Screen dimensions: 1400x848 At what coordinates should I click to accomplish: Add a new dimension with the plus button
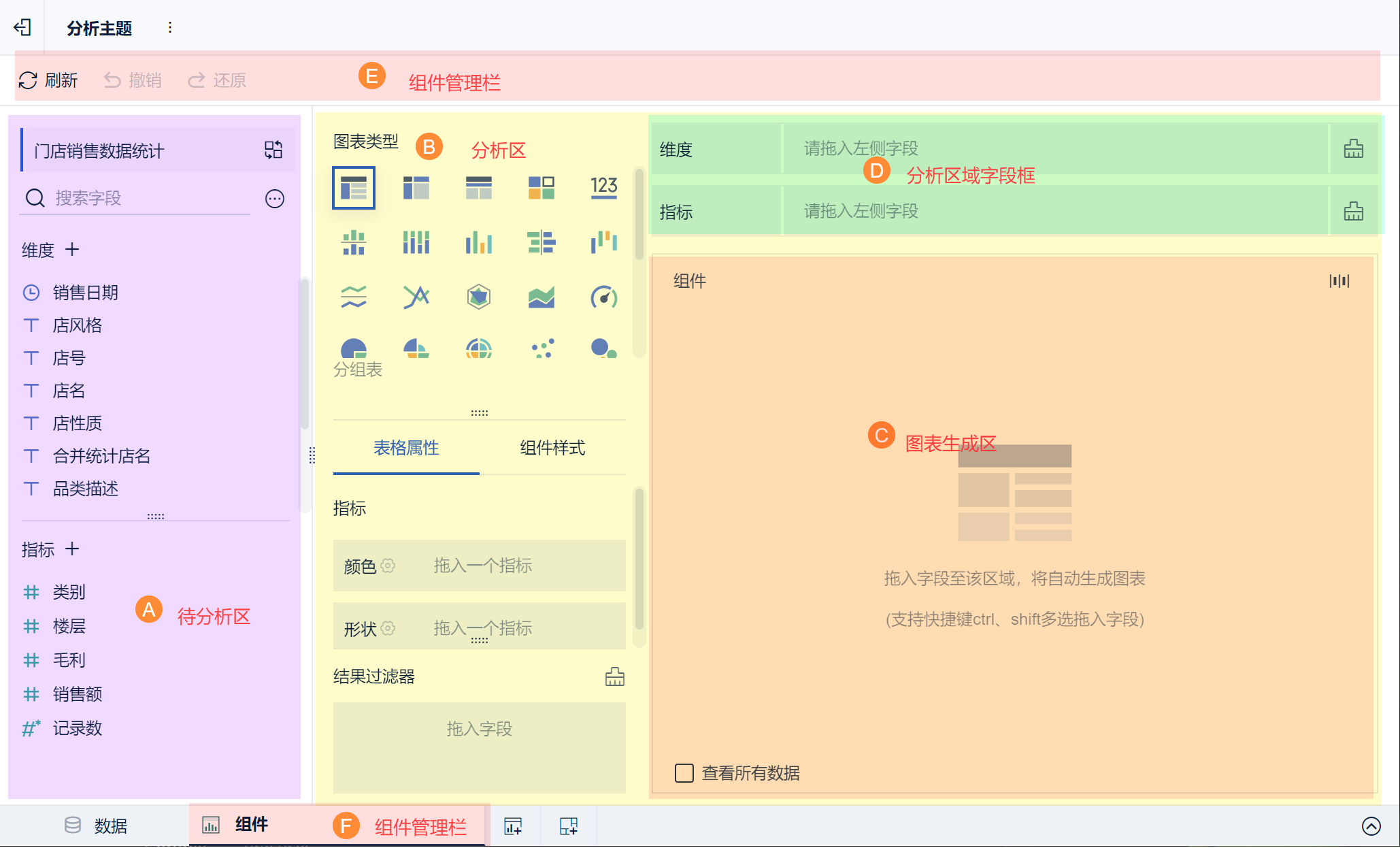coord(72,250)
